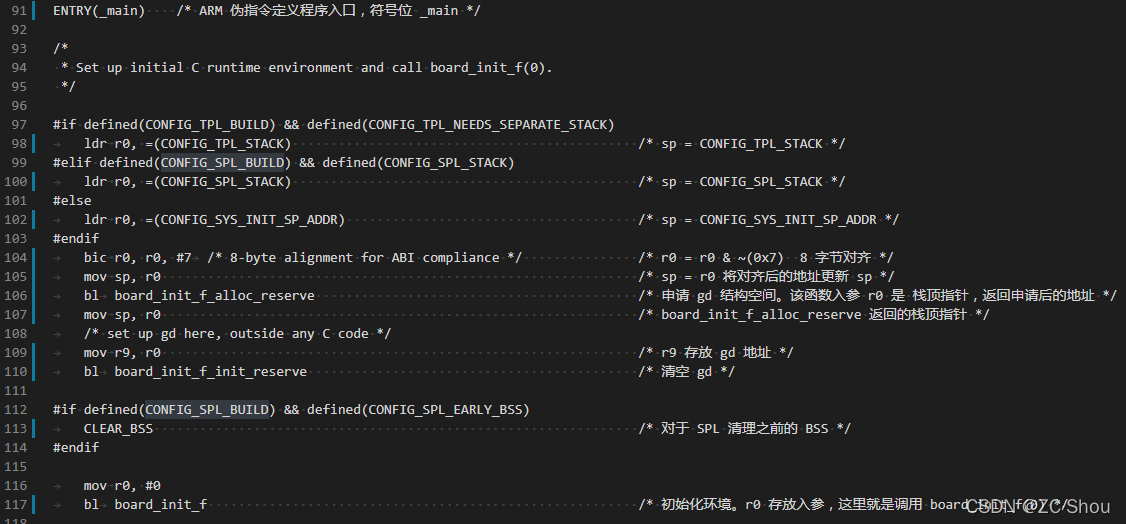Click "8-byte alignment for ABI compliance" comment

coord(364,257)
